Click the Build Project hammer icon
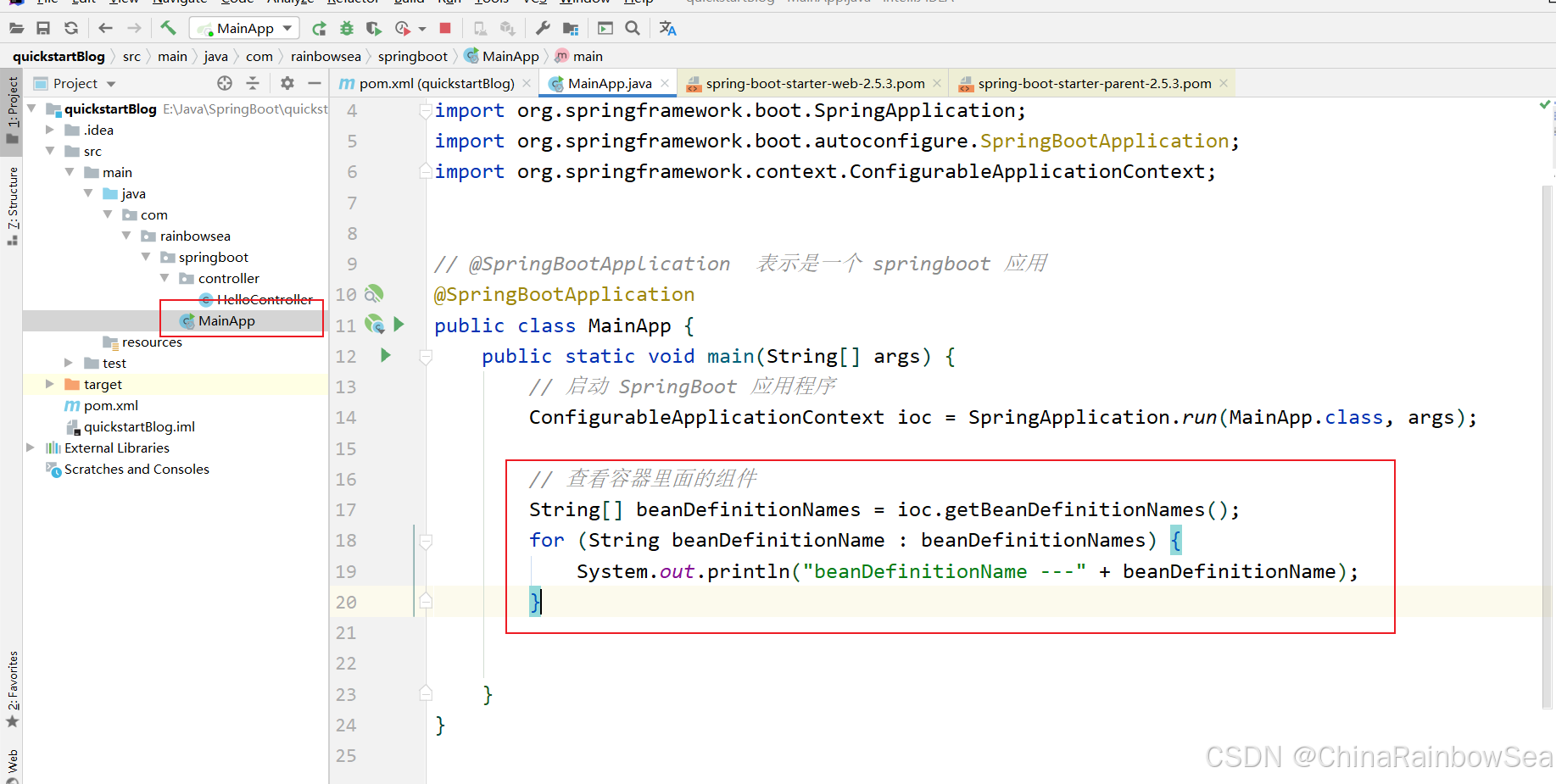 [168, 28]
